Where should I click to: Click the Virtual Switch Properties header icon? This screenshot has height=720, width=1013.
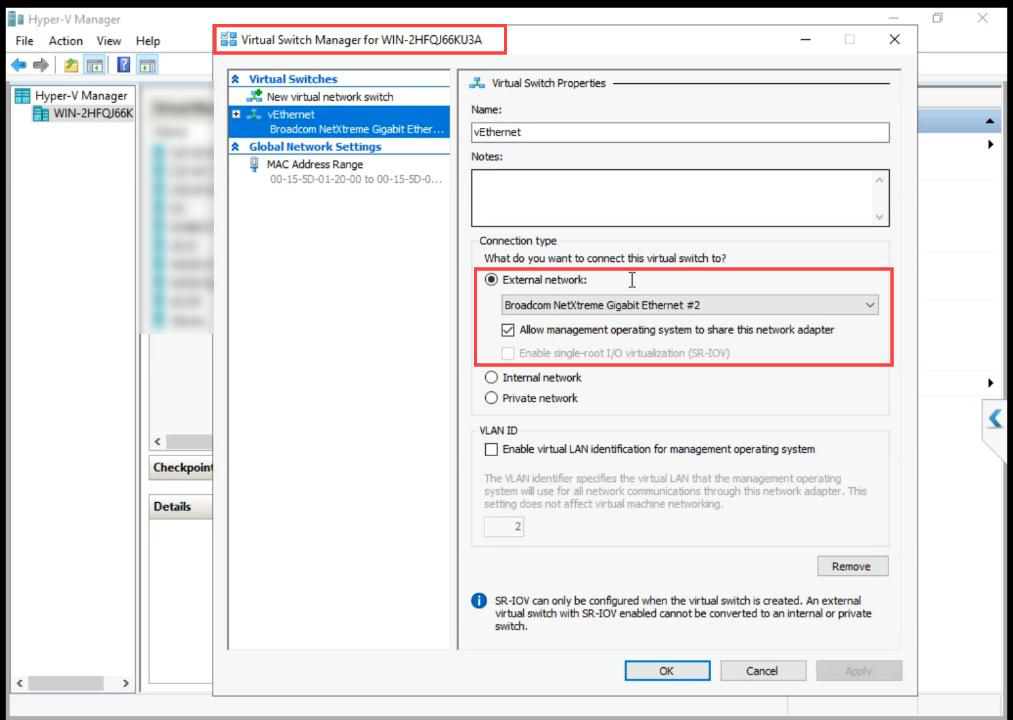pos(477,83)
